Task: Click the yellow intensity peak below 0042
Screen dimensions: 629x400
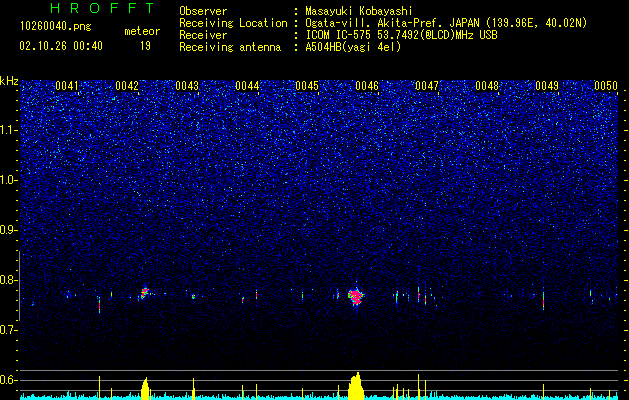Action: (x=145, y=388)
